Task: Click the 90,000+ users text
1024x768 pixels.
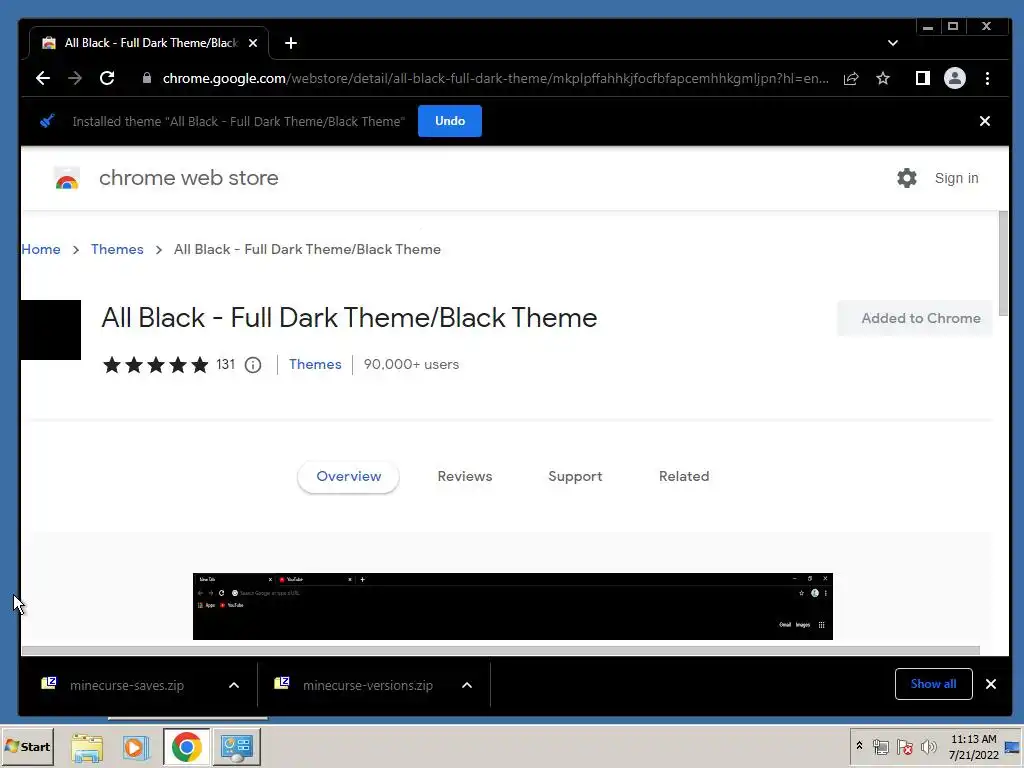Action: click(x=411, y=364)
